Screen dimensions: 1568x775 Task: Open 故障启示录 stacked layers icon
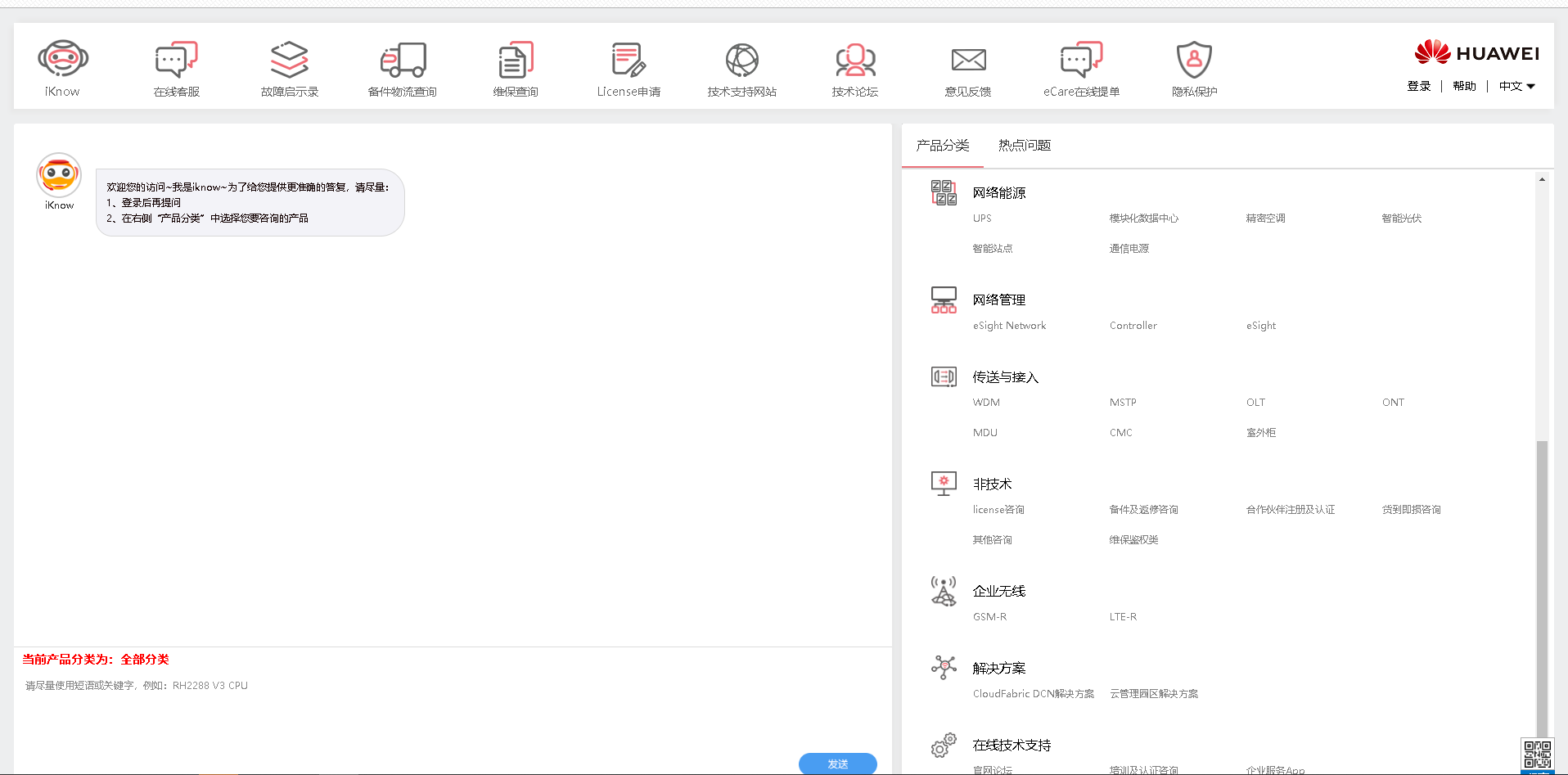tap(290, 59)
